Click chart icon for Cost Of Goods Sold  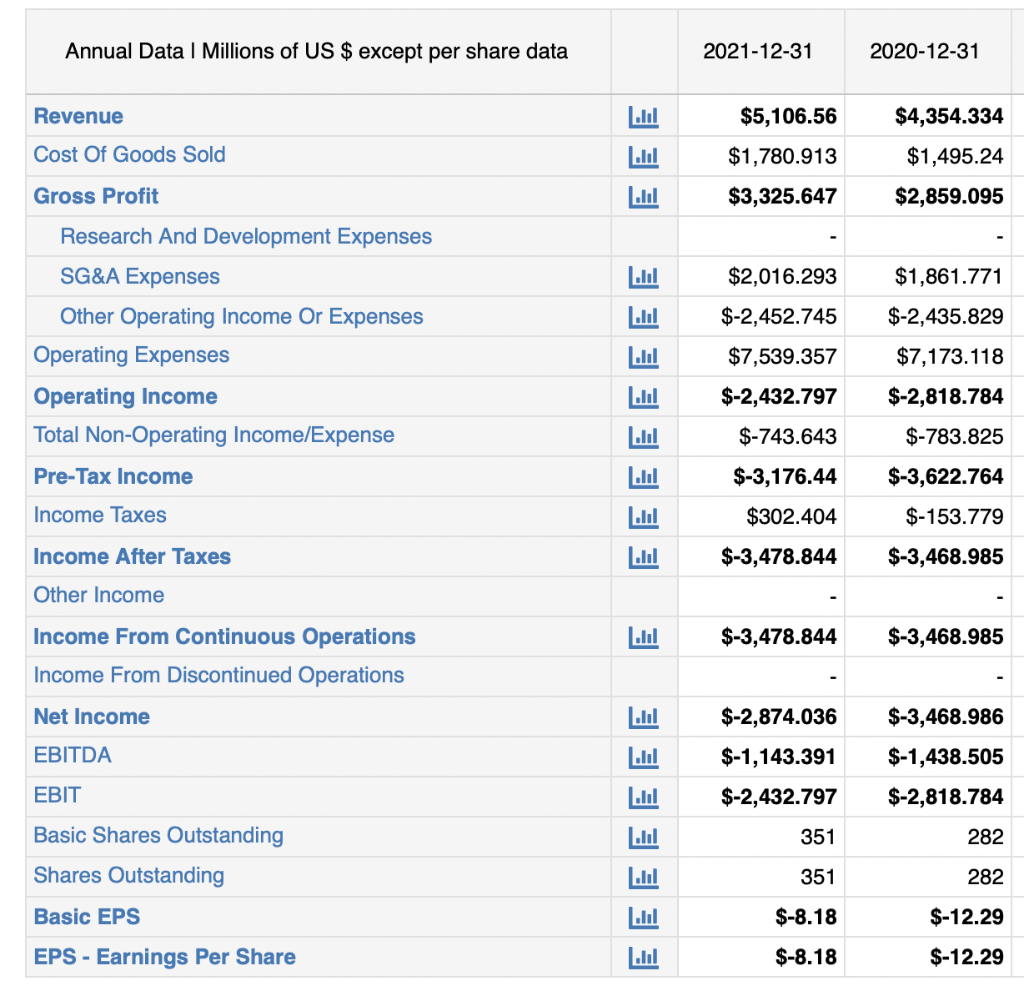pos(643,157)
